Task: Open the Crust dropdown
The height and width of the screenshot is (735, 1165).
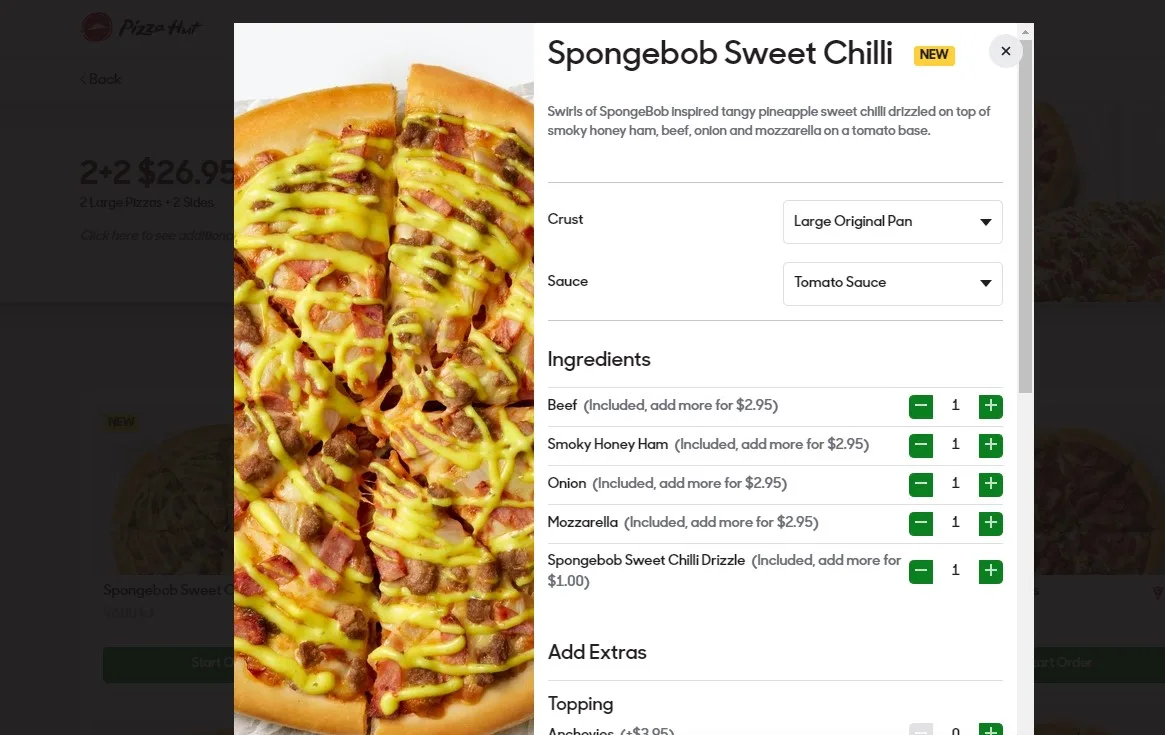Action: 892,222
